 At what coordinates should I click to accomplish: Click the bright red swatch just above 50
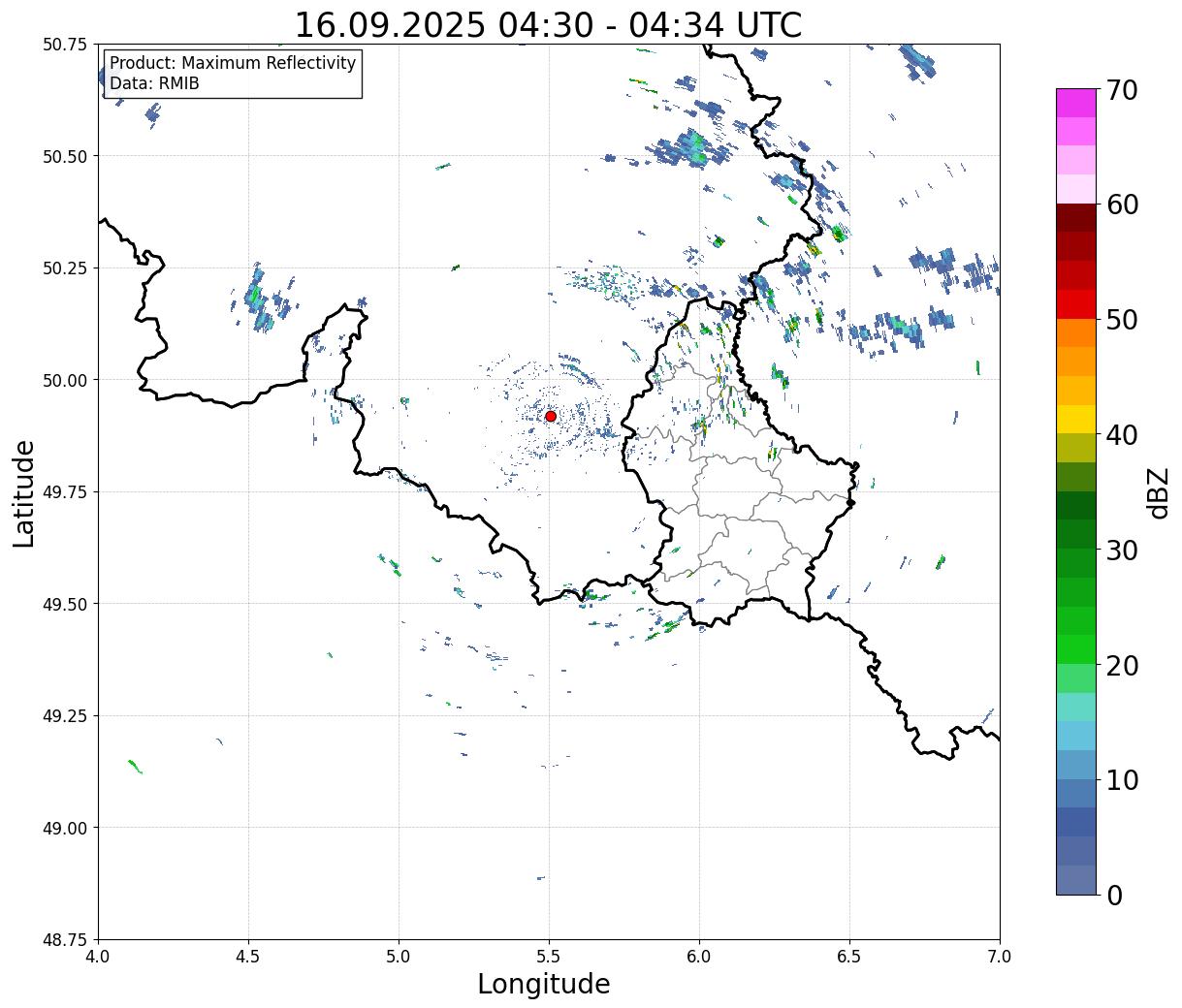tap(1076, 304)
